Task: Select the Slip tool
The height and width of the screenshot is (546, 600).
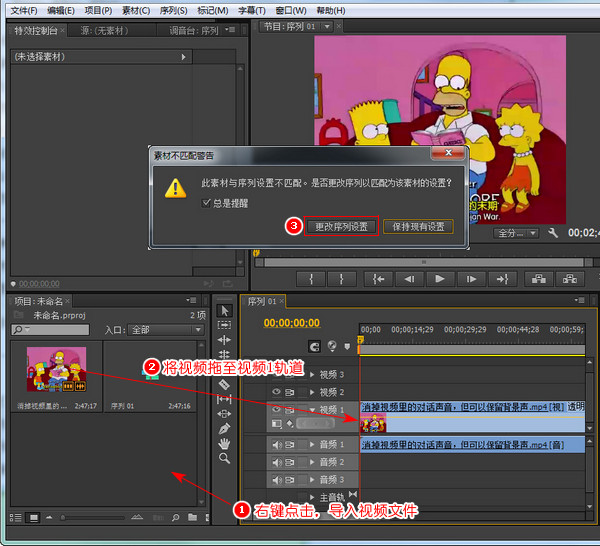Action: (x=224, y=399)
